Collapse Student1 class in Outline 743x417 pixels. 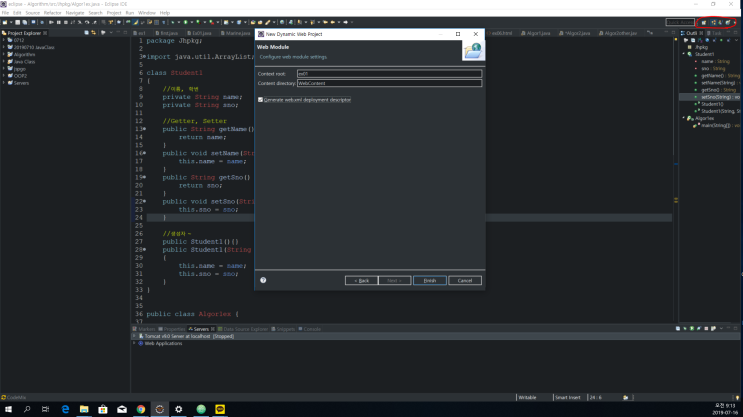click(x=684, y=54)
